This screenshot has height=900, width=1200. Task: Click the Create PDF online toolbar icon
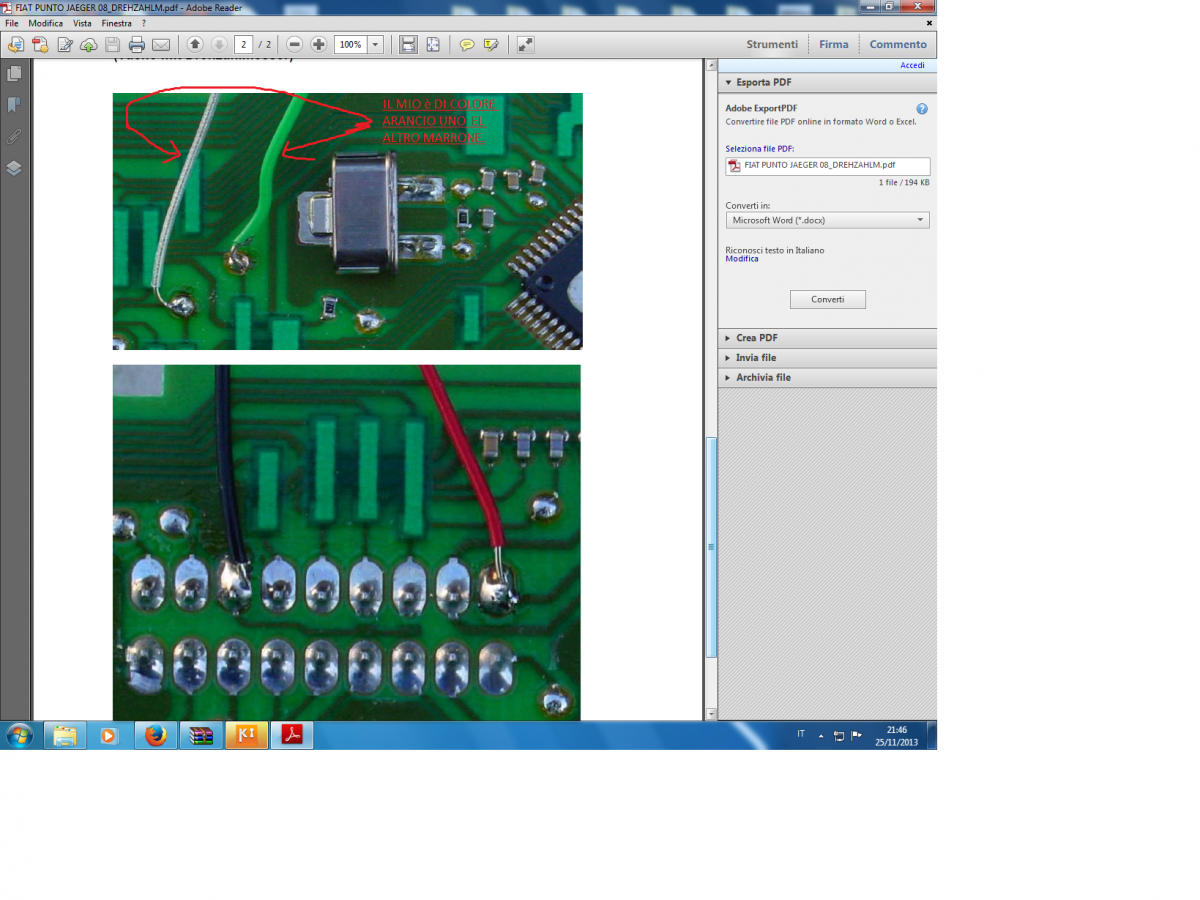[x=40, y=44]
